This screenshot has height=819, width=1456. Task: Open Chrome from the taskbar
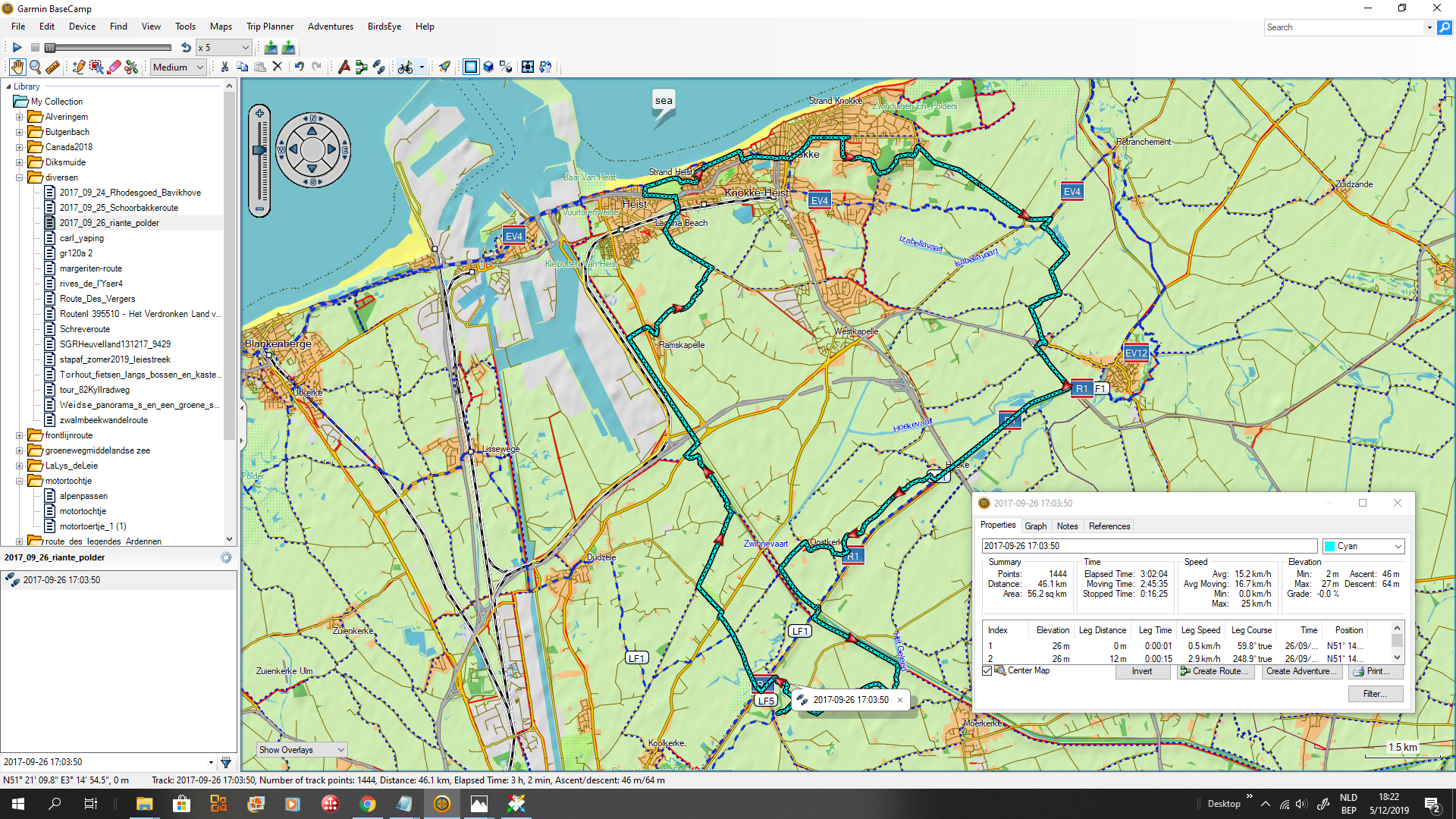coord(368,804)
